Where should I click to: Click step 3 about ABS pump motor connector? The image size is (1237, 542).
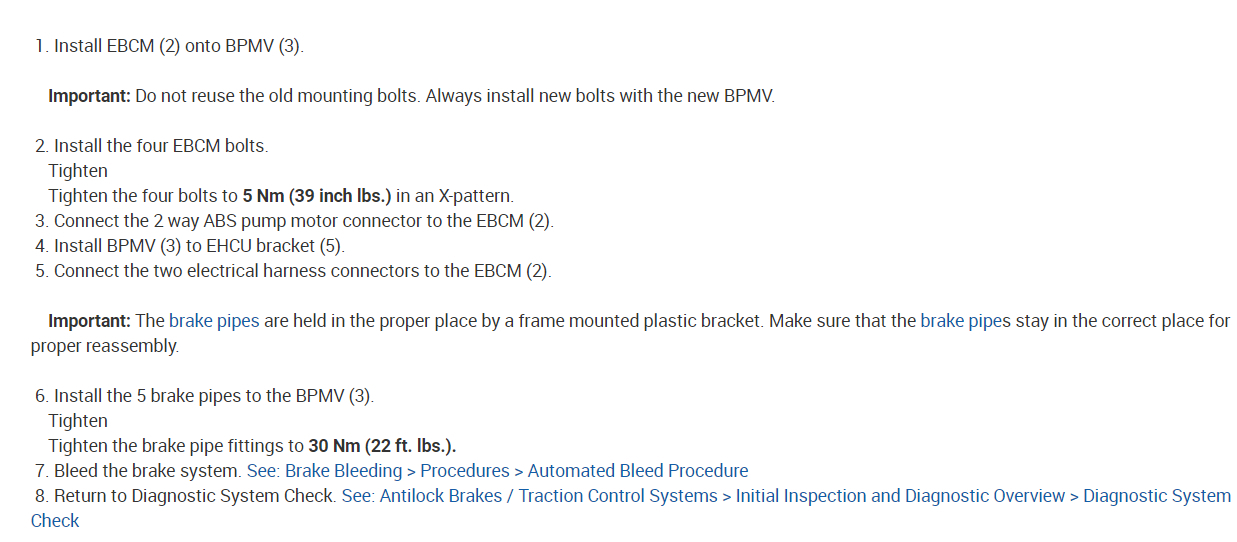(x=303, y=221)
